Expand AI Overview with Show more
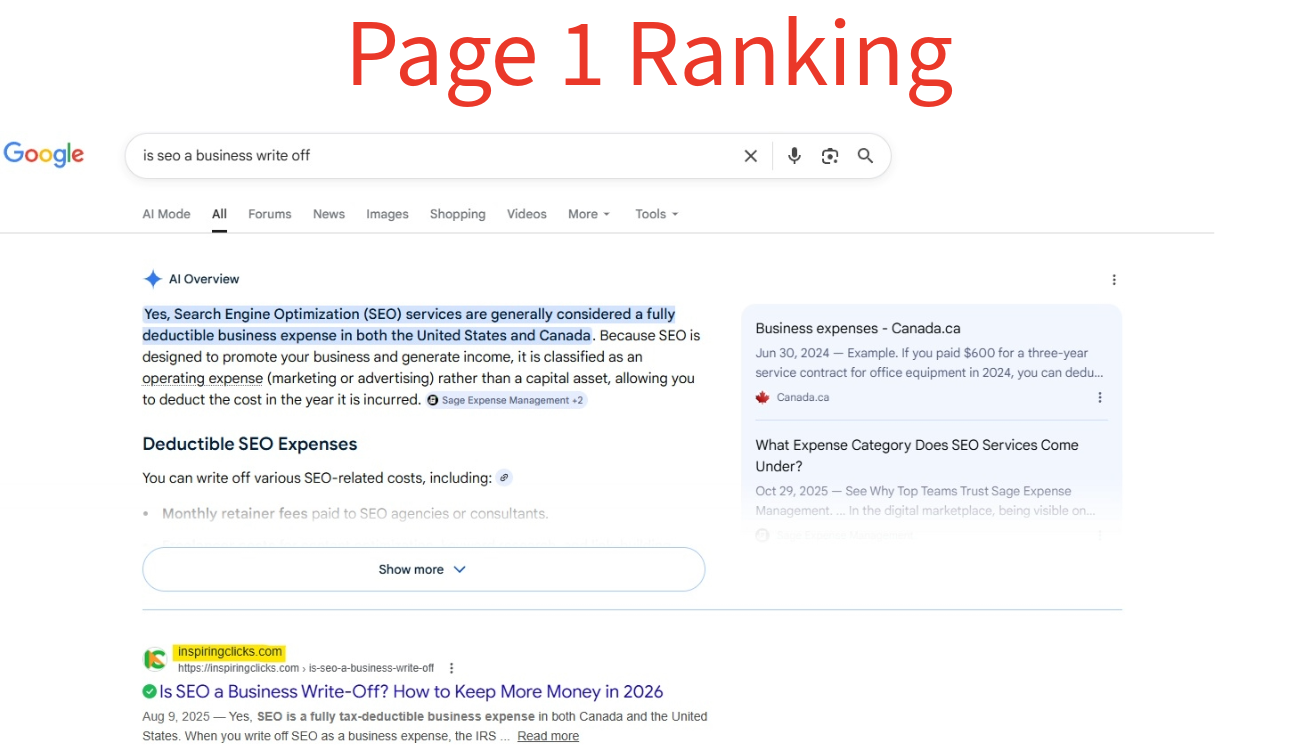 point(424,569)
